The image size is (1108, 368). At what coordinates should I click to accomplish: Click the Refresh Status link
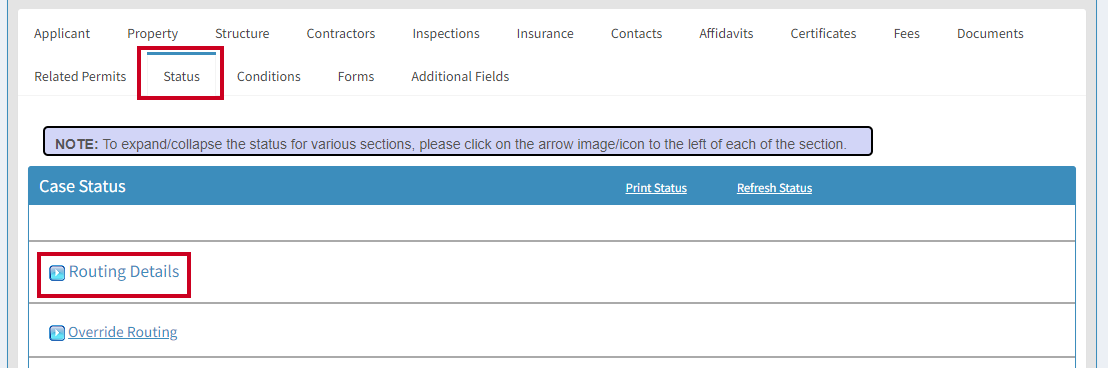tap(774, 188)
